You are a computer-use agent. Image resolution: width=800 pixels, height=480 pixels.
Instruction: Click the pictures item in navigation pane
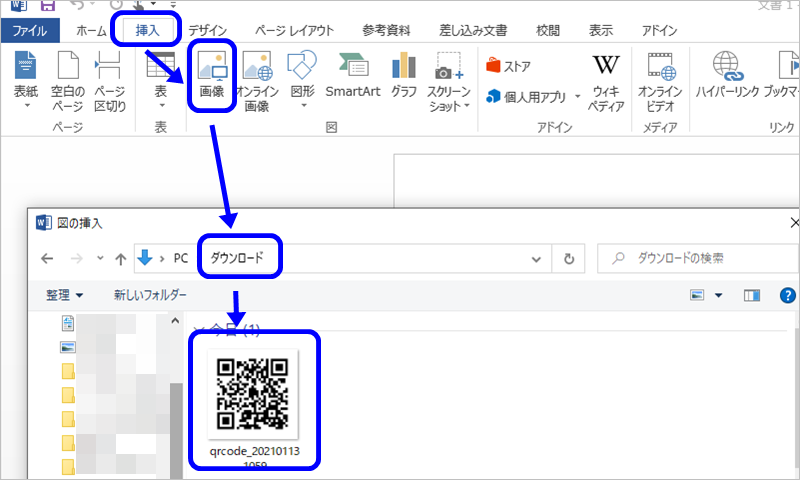coord(67,347)
